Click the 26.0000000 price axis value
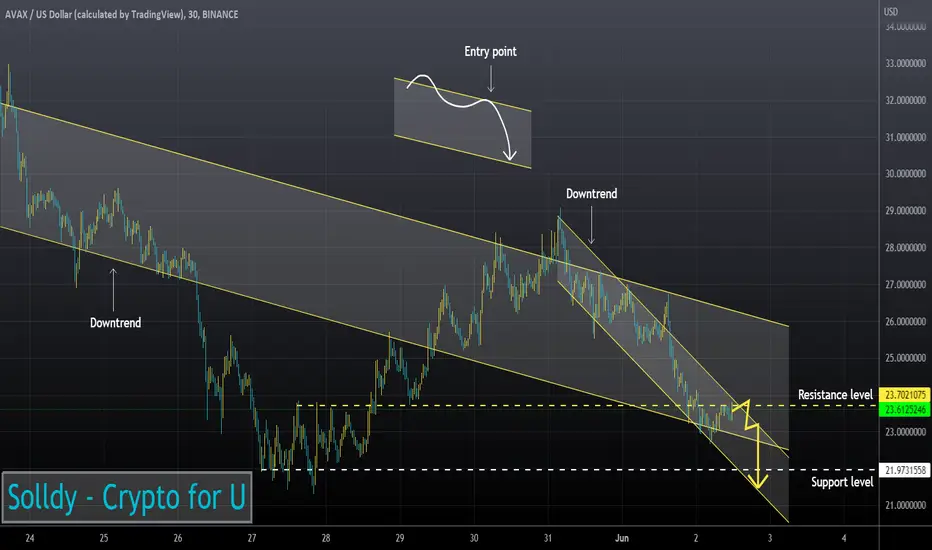 [x=905, y=322]
